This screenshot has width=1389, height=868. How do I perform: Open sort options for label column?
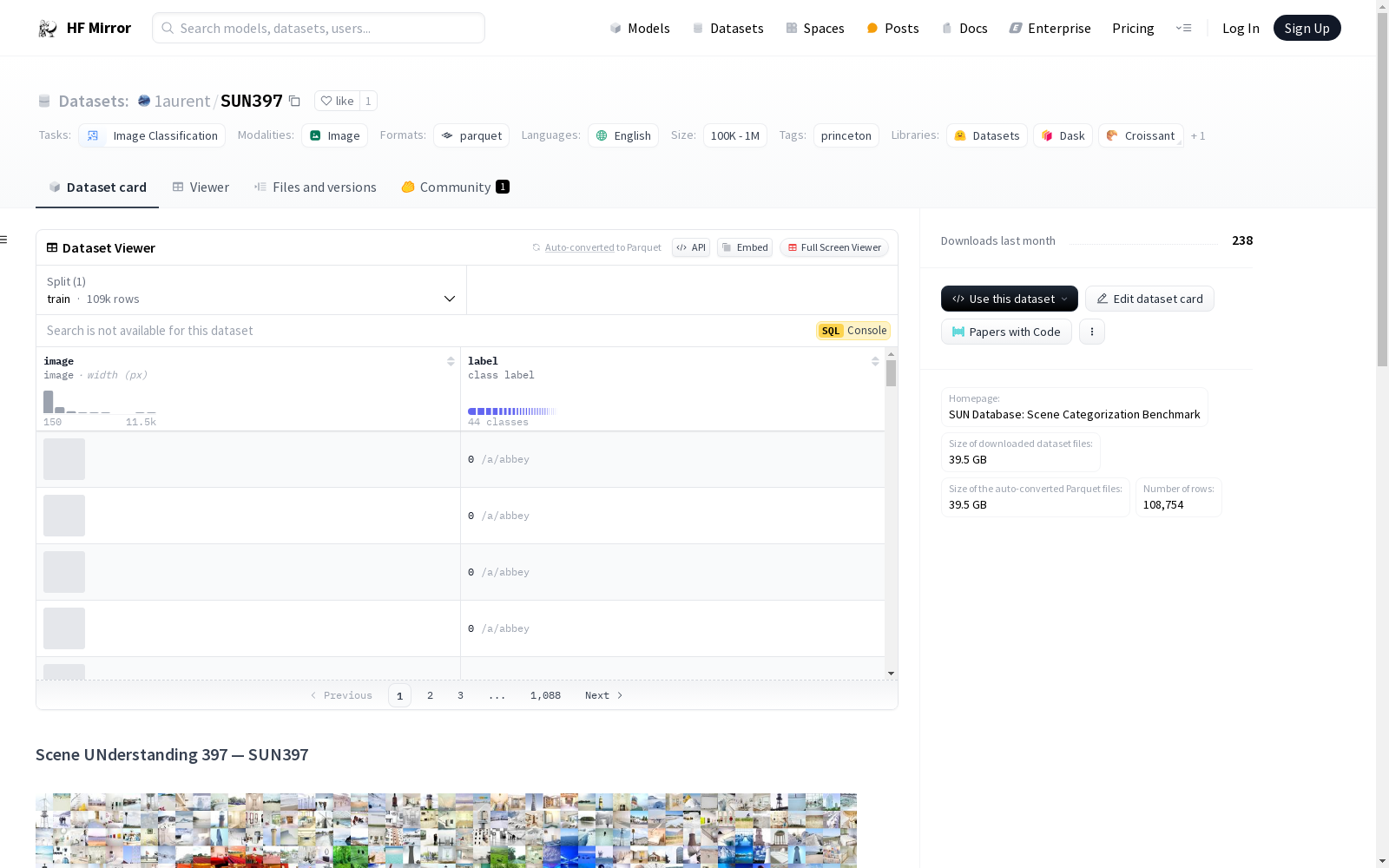tap(875, 361)
